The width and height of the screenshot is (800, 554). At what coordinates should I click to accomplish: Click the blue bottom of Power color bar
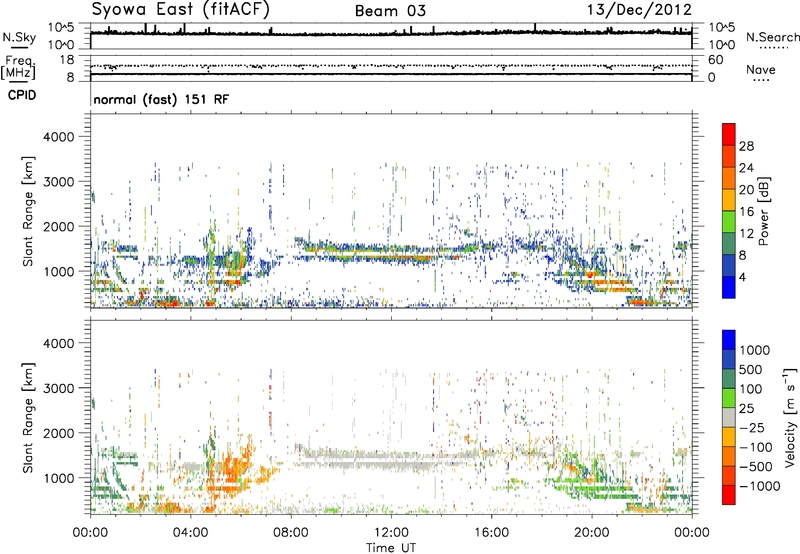pyautogui.click(x=729, y=287)
